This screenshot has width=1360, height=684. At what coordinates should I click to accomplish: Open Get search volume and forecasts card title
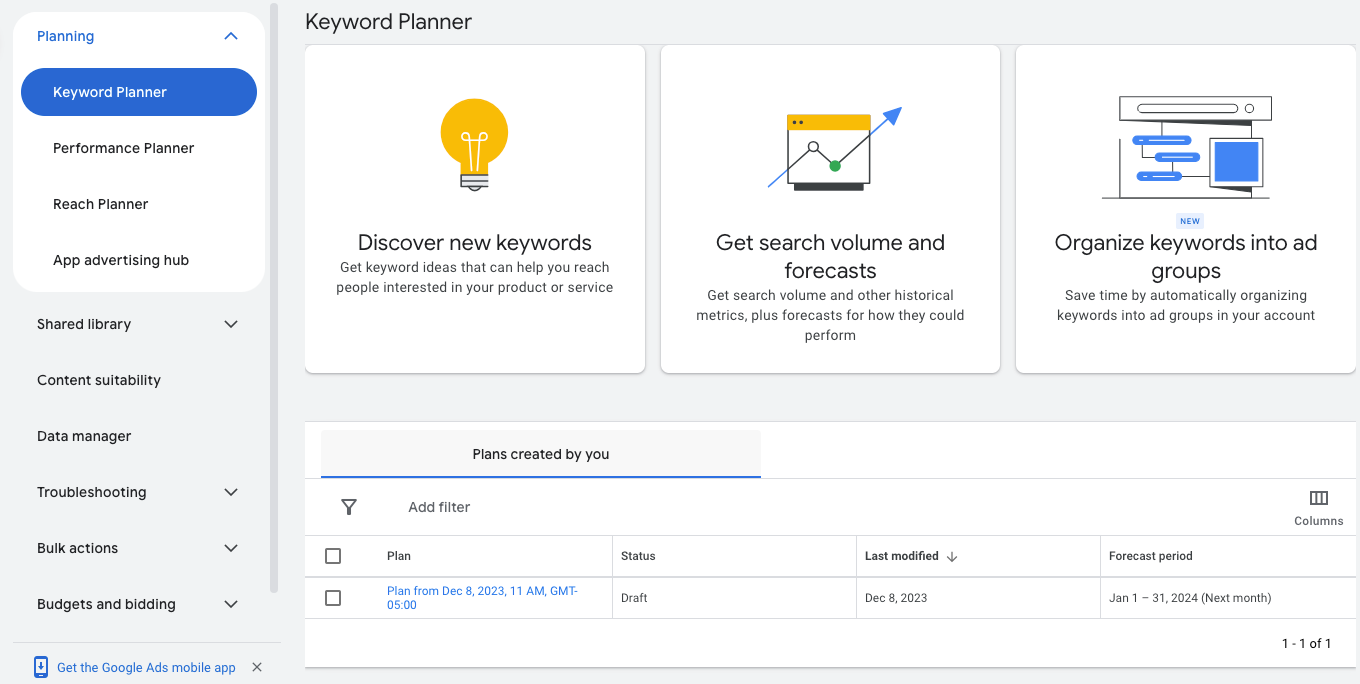pos(830,257)
